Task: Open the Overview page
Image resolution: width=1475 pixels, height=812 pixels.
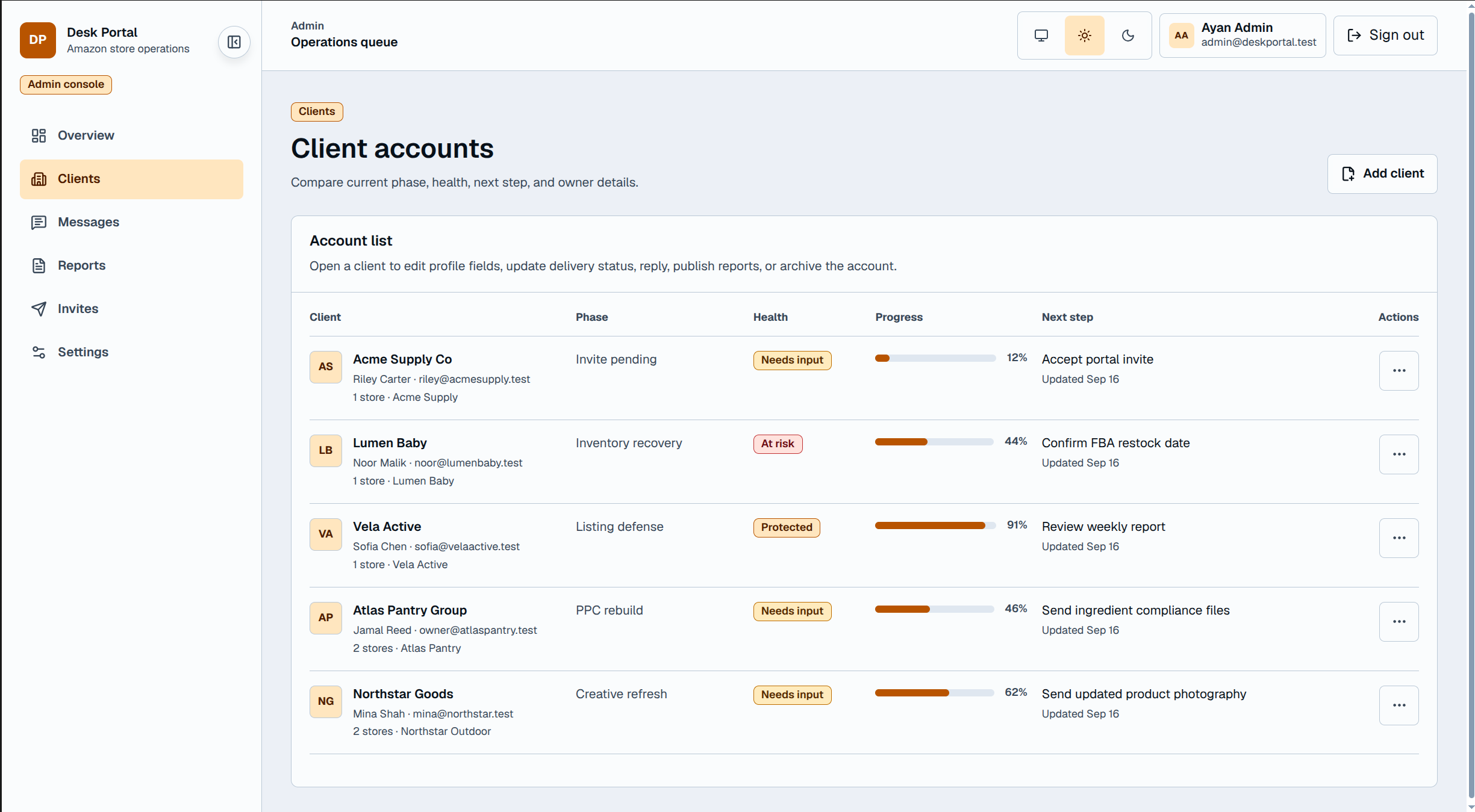Action: pos(131,135)
